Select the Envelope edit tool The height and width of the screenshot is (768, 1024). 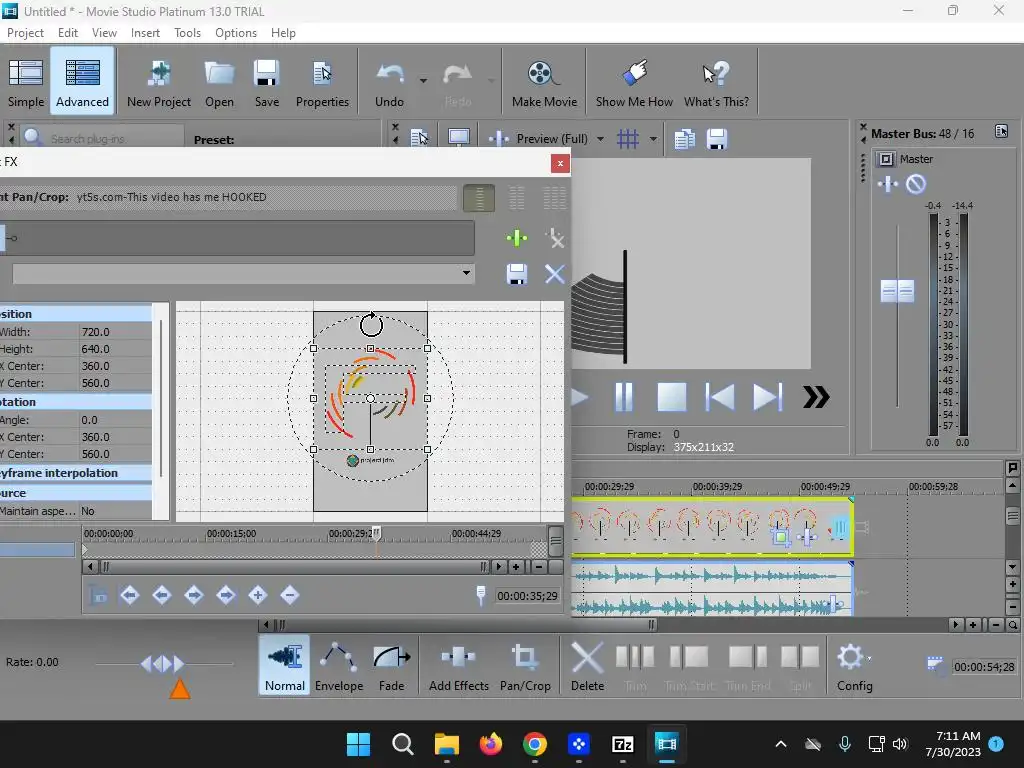(339, 665)
